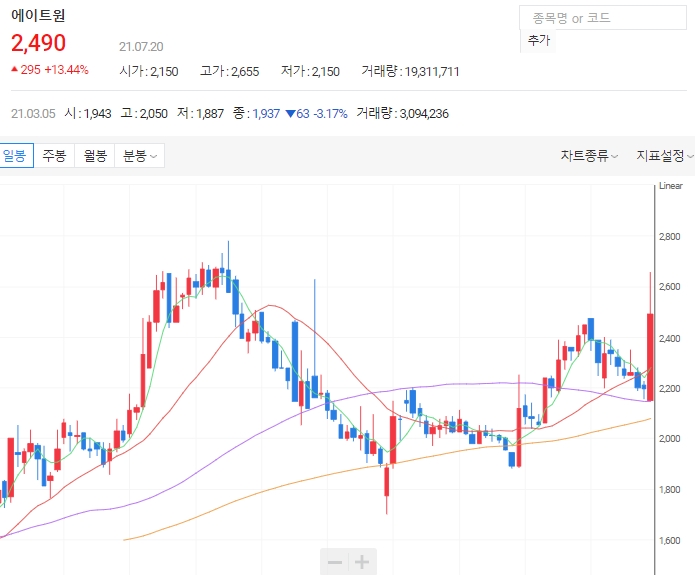Click the change value 295 +13.44%

(50, 70)
